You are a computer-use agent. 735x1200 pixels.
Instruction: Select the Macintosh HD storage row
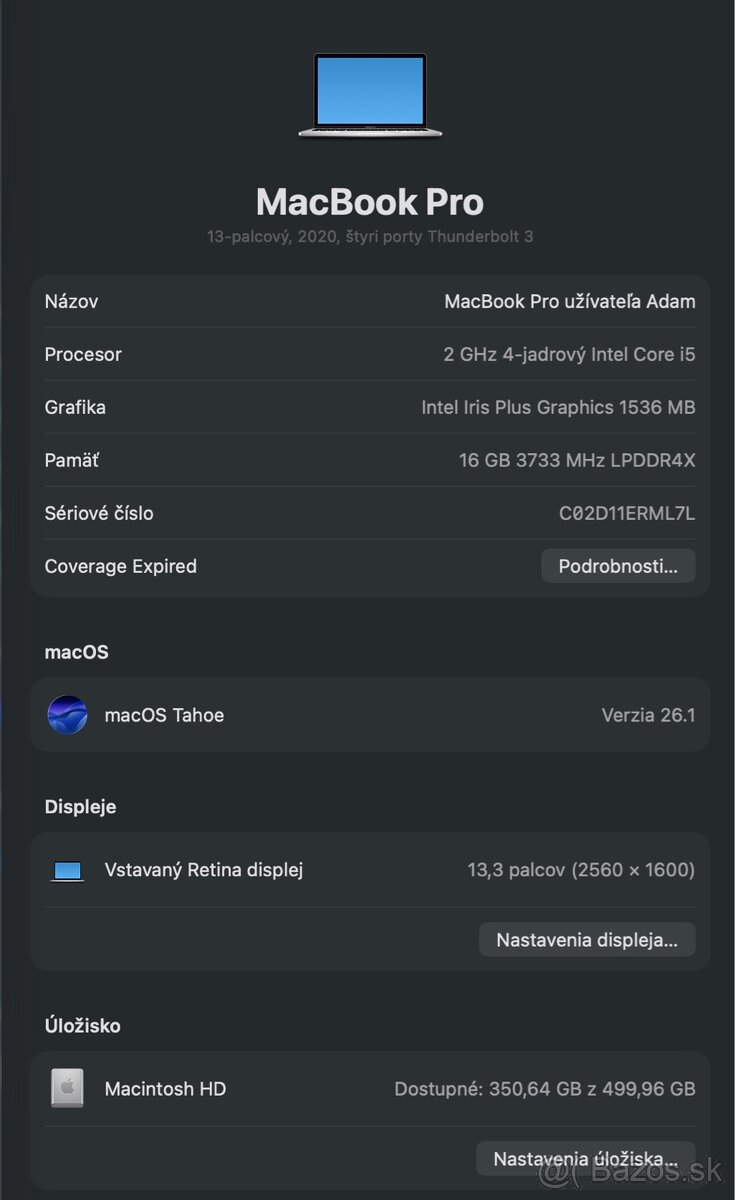(369, 1088)
